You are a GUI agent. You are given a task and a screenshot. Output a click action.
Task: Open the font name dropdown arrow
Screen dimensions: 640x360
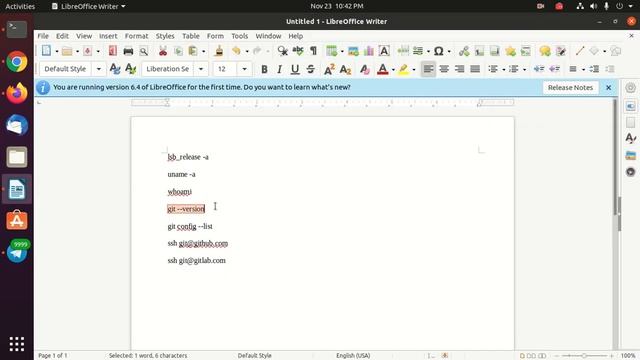(x=201, y=69)
